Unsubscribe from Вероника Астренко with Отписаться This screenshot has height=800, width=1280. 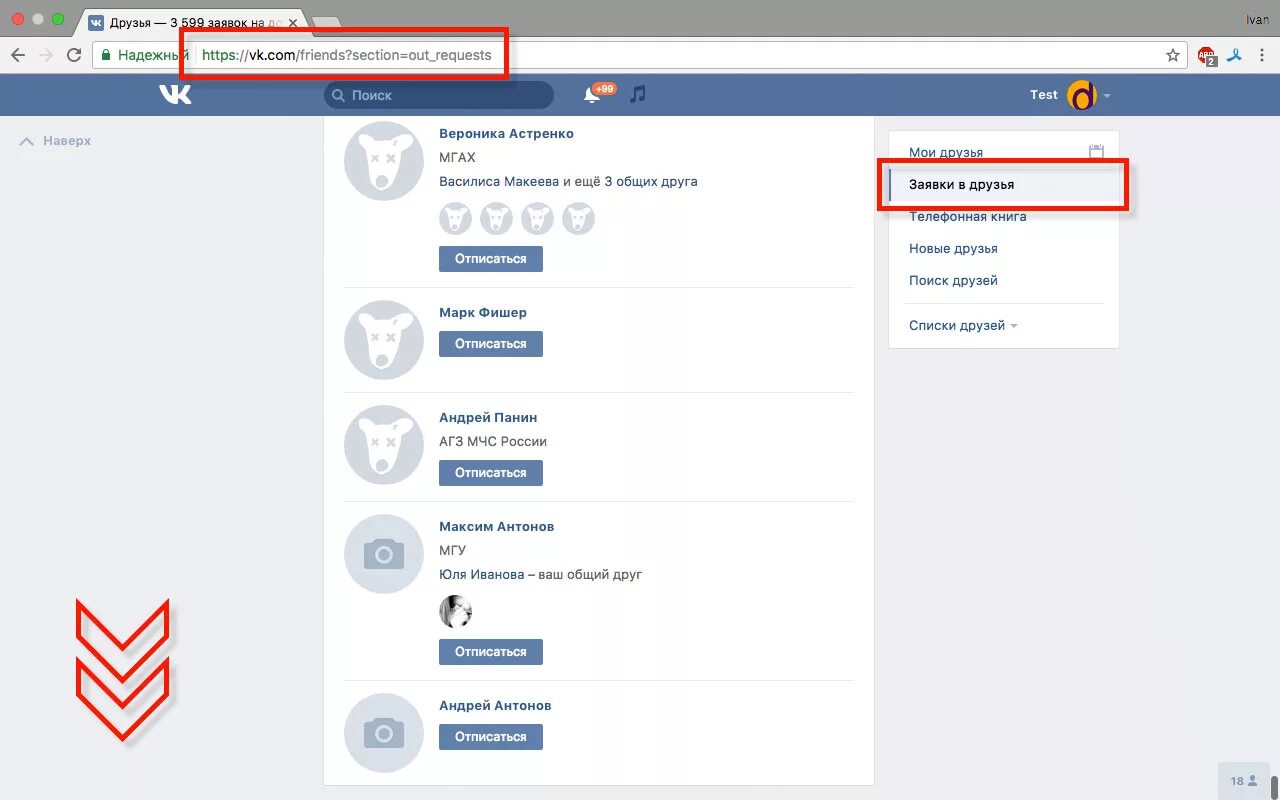click(x=490, y=258)
